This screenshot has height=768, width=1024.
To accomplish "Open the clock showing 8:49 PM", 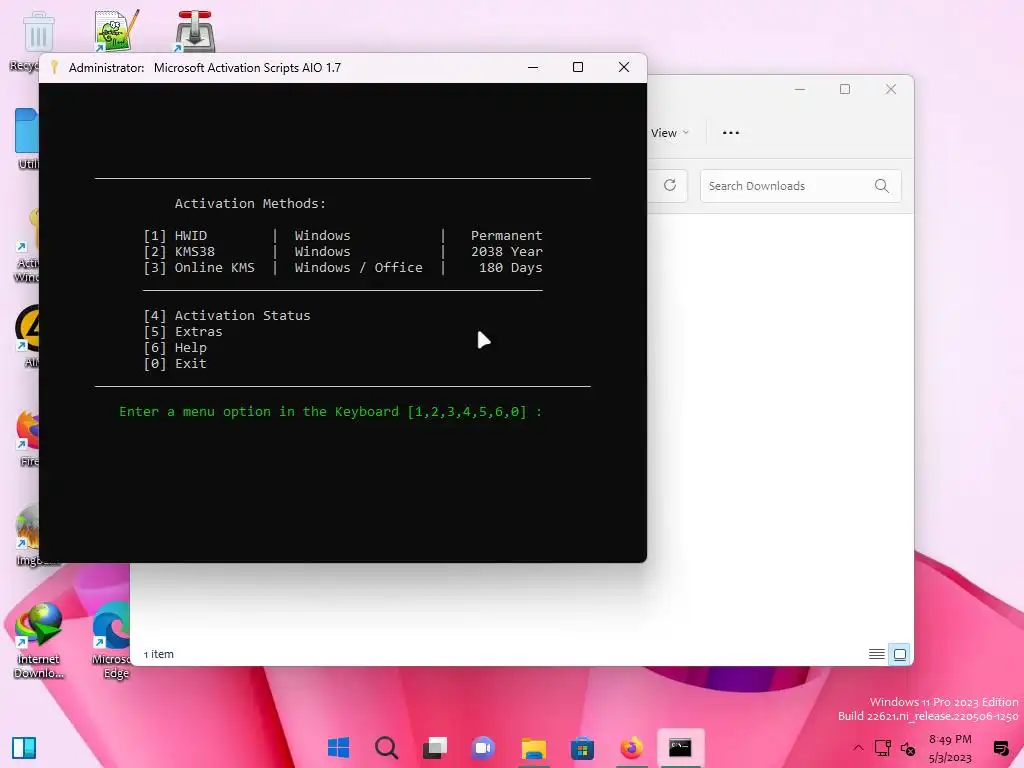I will coord(950,739).
